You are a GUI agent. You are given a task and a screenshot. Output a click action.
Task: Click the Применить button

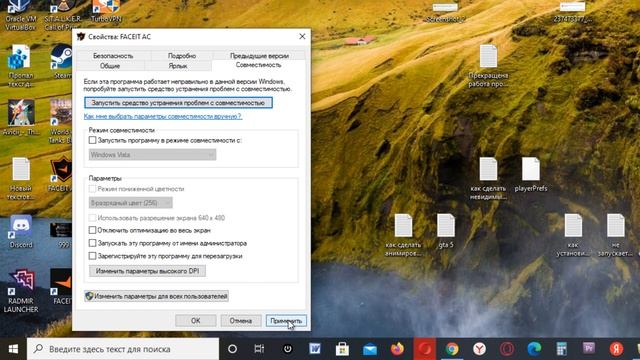coord(286,321)
